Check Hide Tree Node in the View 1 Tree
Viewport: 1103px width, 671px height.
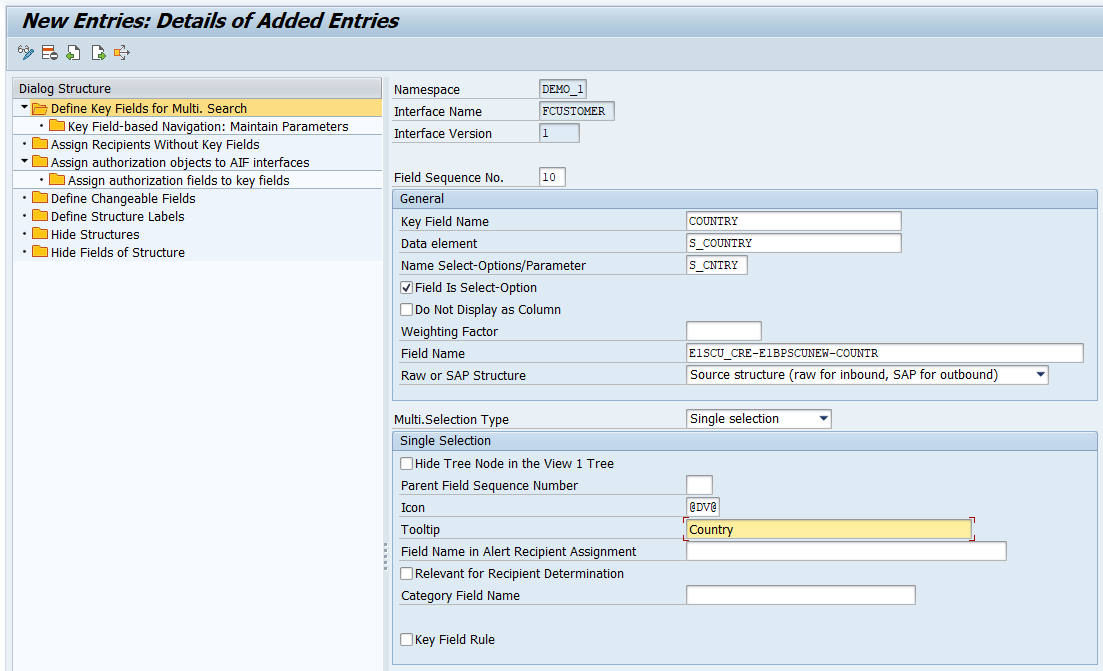pos(407,464)
